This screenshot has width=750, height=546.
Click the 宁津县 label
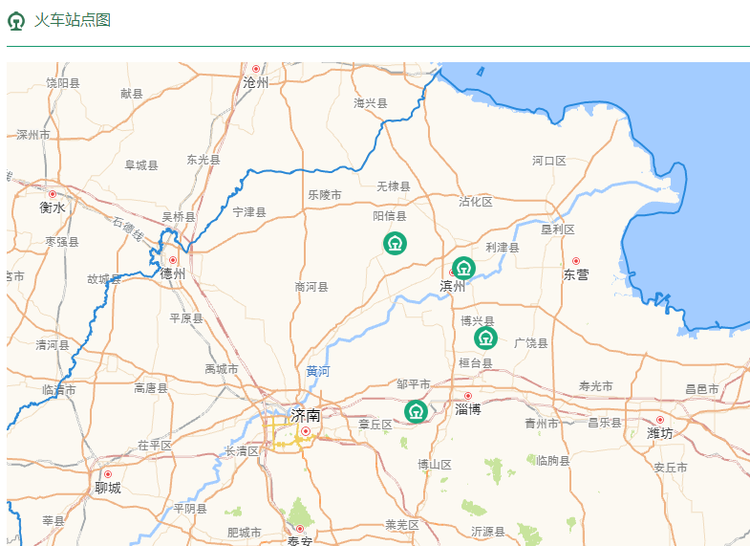point(249,212)
